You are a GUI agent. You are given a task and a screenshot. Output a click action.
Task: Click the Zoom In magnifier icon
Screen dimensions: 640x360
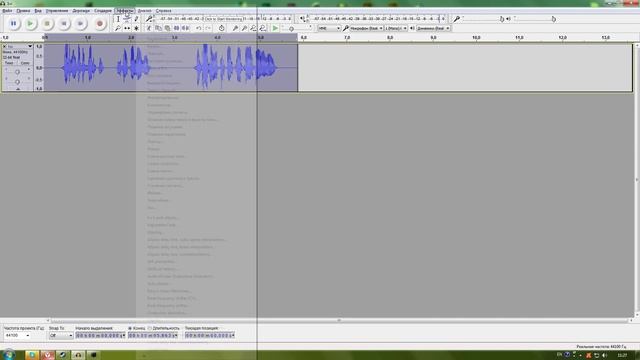point(235,28)
